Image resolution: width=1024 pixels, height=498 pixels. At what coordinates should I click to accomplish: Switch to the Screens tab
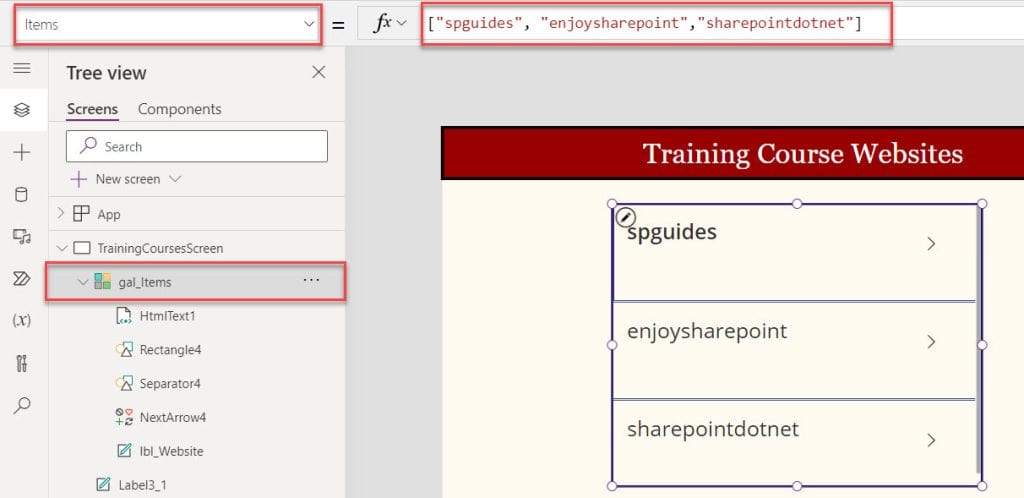(x=92, y=109)
